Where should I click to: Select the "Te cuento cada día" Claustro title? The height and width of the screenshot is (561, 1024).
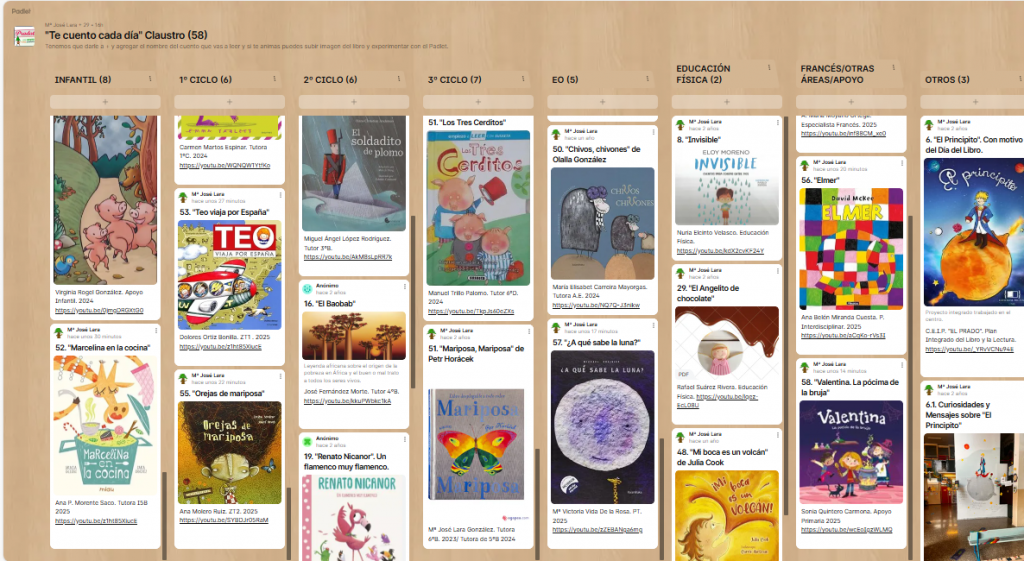[126, 35]
